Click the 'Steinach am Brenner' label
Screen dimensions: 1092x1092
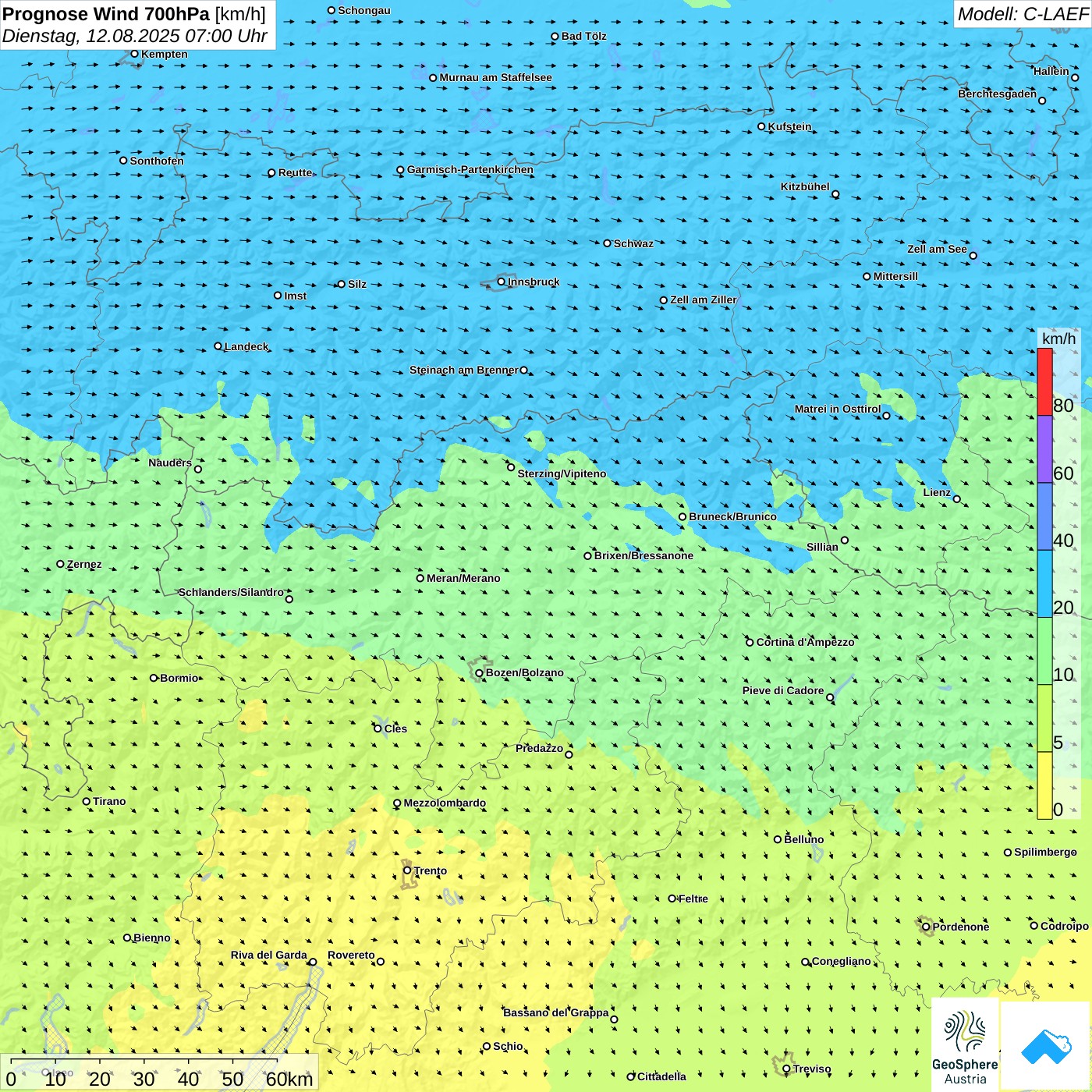click(x=464, y=370)
